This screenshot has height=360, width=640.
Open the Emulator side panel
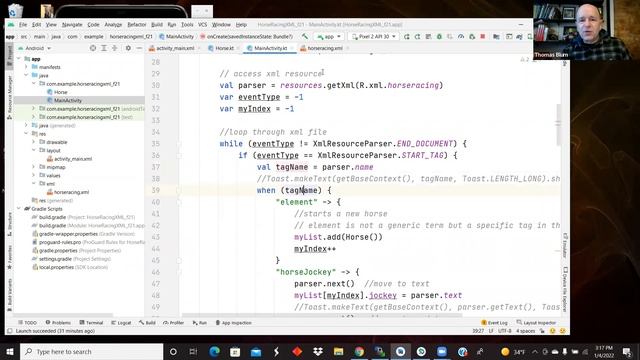click(565, 245)
